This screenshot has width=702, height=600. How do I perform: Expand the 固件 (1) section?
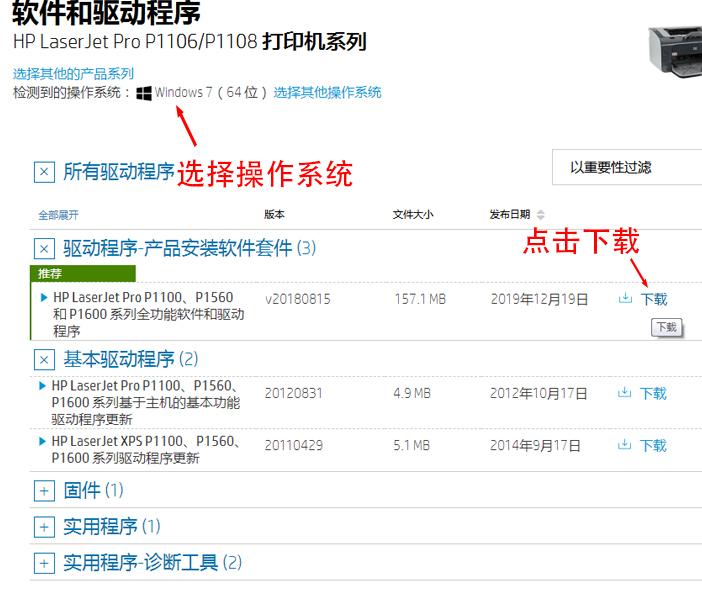[44, 491]
